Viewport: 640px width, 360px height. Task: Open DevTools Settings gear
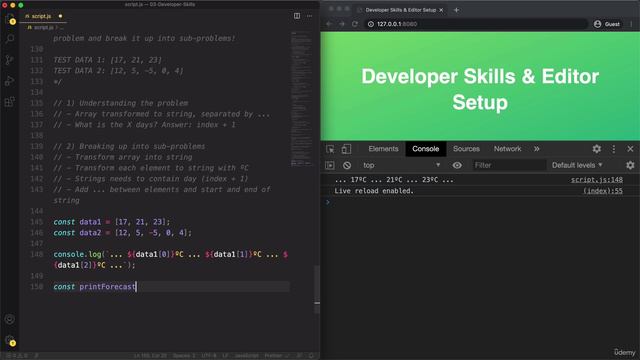pyautogui.click(x=597, y=149)
